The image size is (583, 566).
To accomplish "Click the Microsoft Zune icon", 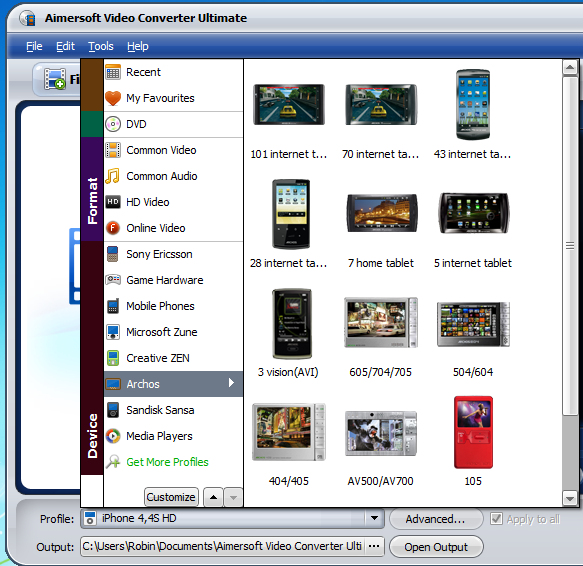I will pyautogui.click(x=113, y=332).
